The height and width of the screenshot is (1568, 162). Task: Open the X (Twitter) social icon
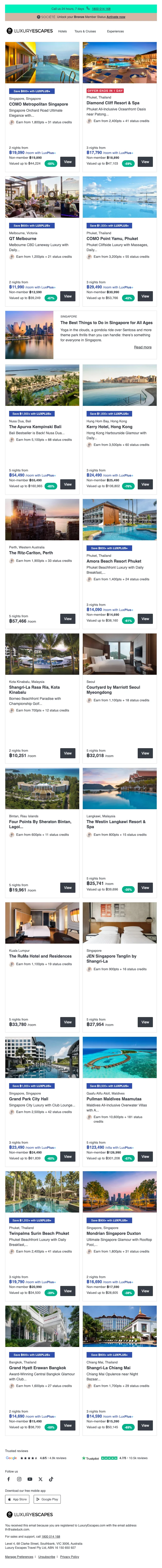pyautogui.click(x=40, y=1479)
